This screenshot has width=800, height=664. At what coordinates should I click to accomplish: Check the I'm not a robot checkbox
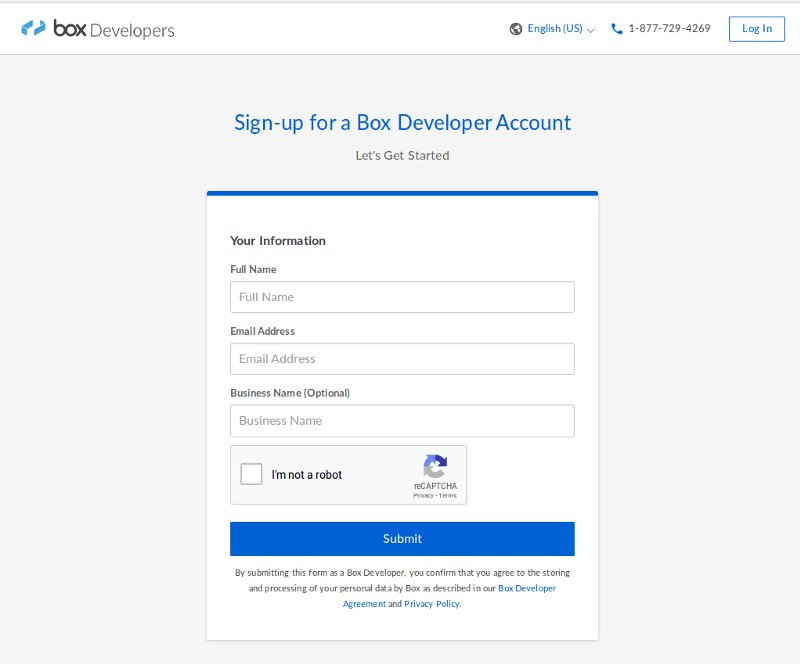pyautogui.click(x=251, y=474)
